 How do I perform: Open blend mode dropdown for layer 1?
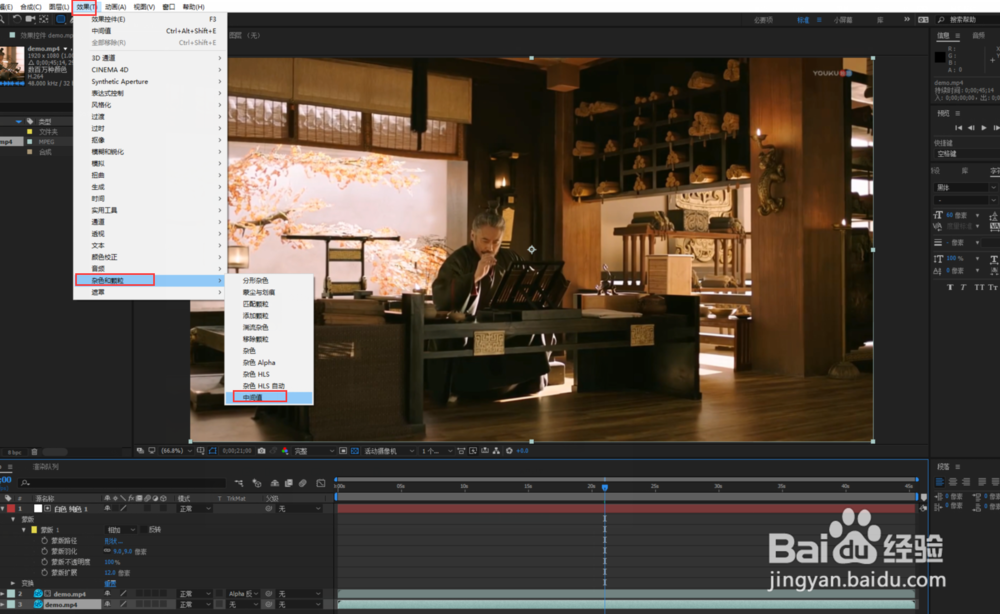point(195,509)
